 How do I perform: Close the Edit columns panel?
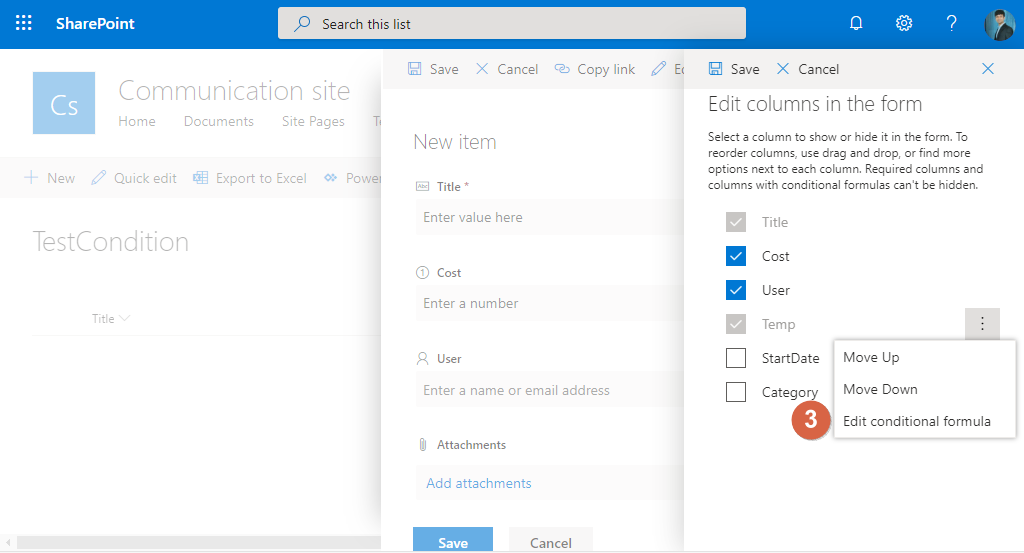point(987,69)
